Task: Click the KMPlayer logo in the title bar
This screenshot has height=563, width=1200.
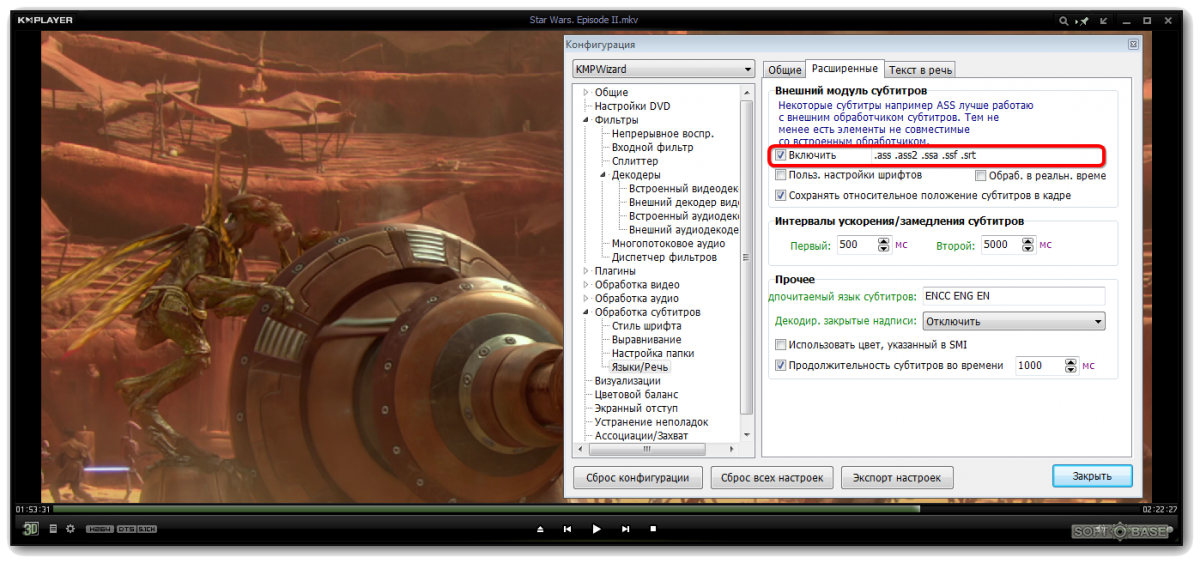Action: 45,19
